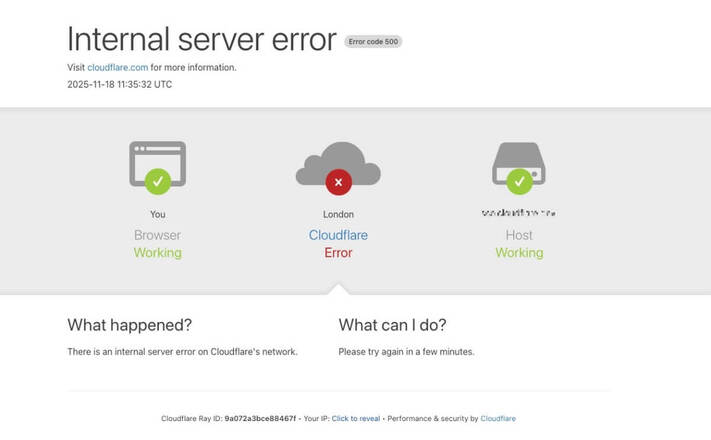Select the Please try again in a few minutes text
The height and width of the screenshot is (440, 711).
coord(406,352)
